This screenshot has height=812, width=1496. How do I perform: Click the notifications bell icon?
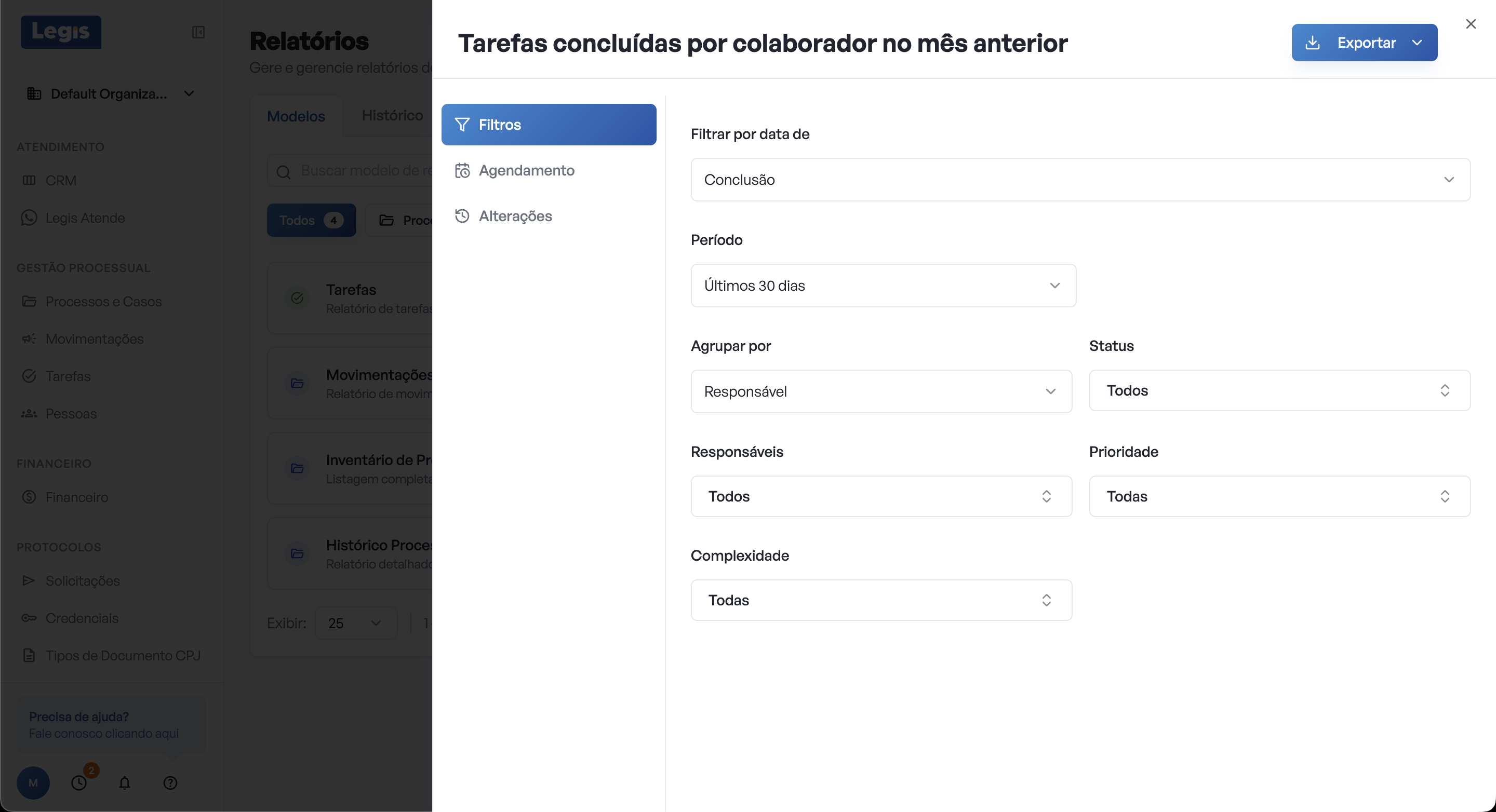tap(124, 783)
